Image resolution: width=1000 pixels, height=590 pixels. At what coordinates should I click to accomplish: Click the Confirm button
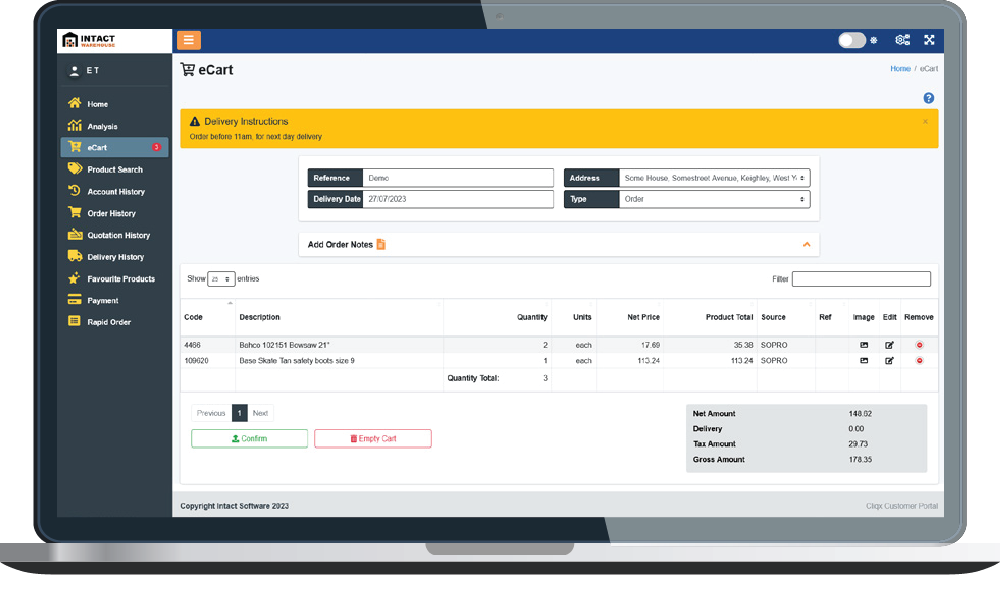pos(249,438)
